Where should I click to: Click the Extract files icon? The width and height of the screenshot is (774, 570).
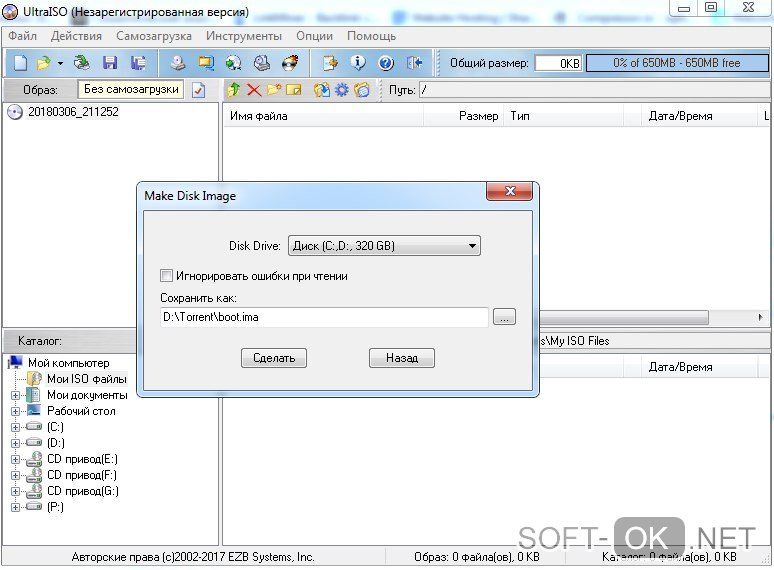coord(321,90)
